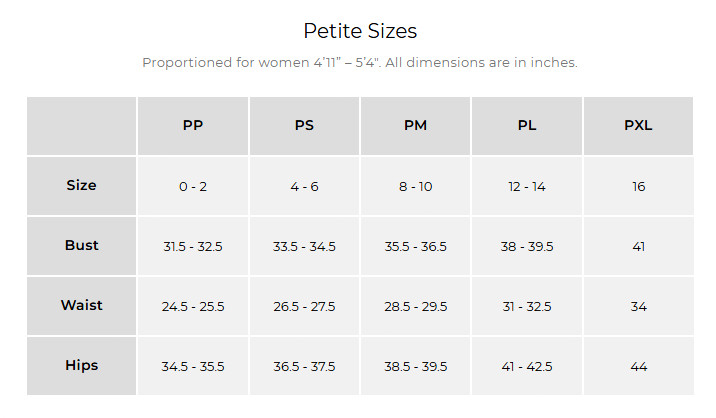This screenshot has width=716, height=418.
Task: Click the PM waist cell 28.5 - 29.5
Action: point(416,306)
